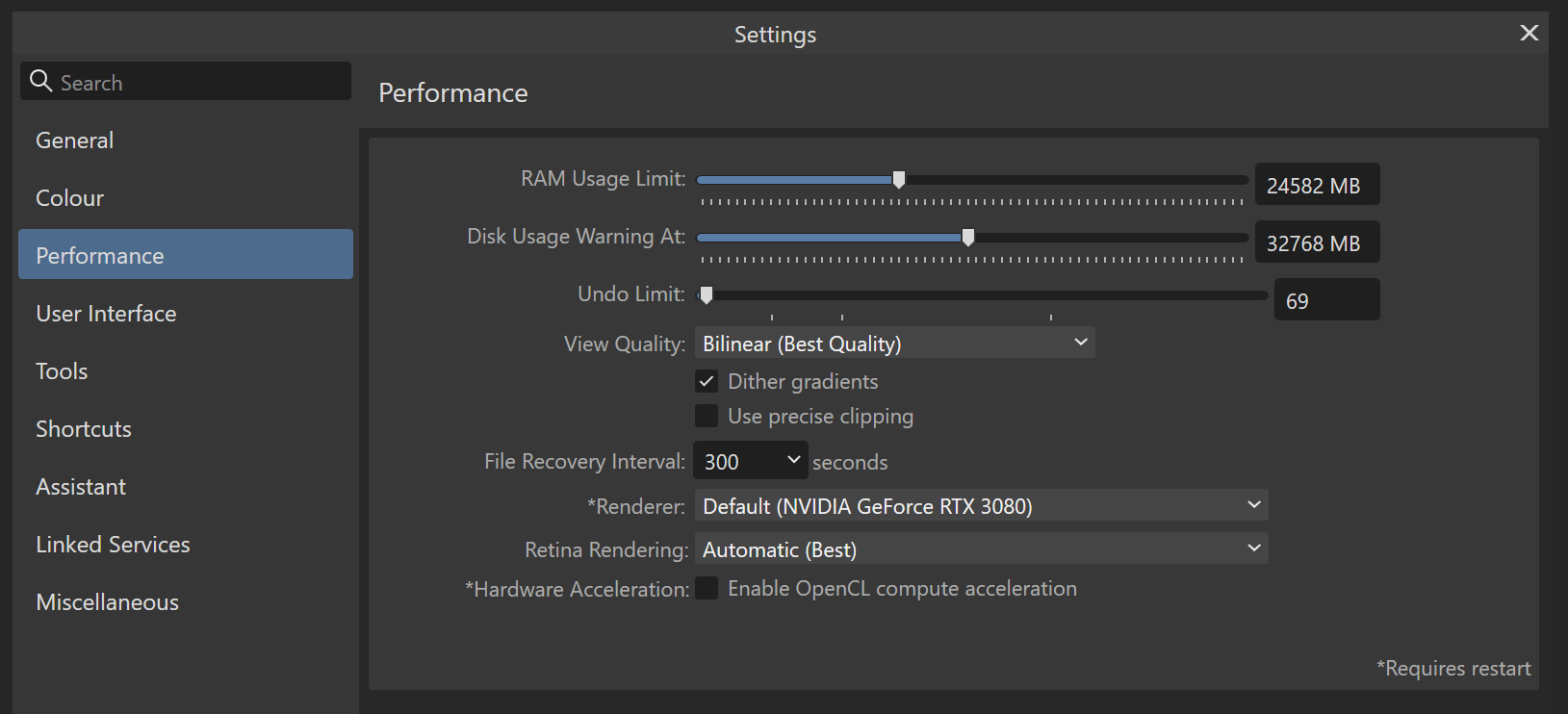Open the View Quality dropdown

(894, 344)
